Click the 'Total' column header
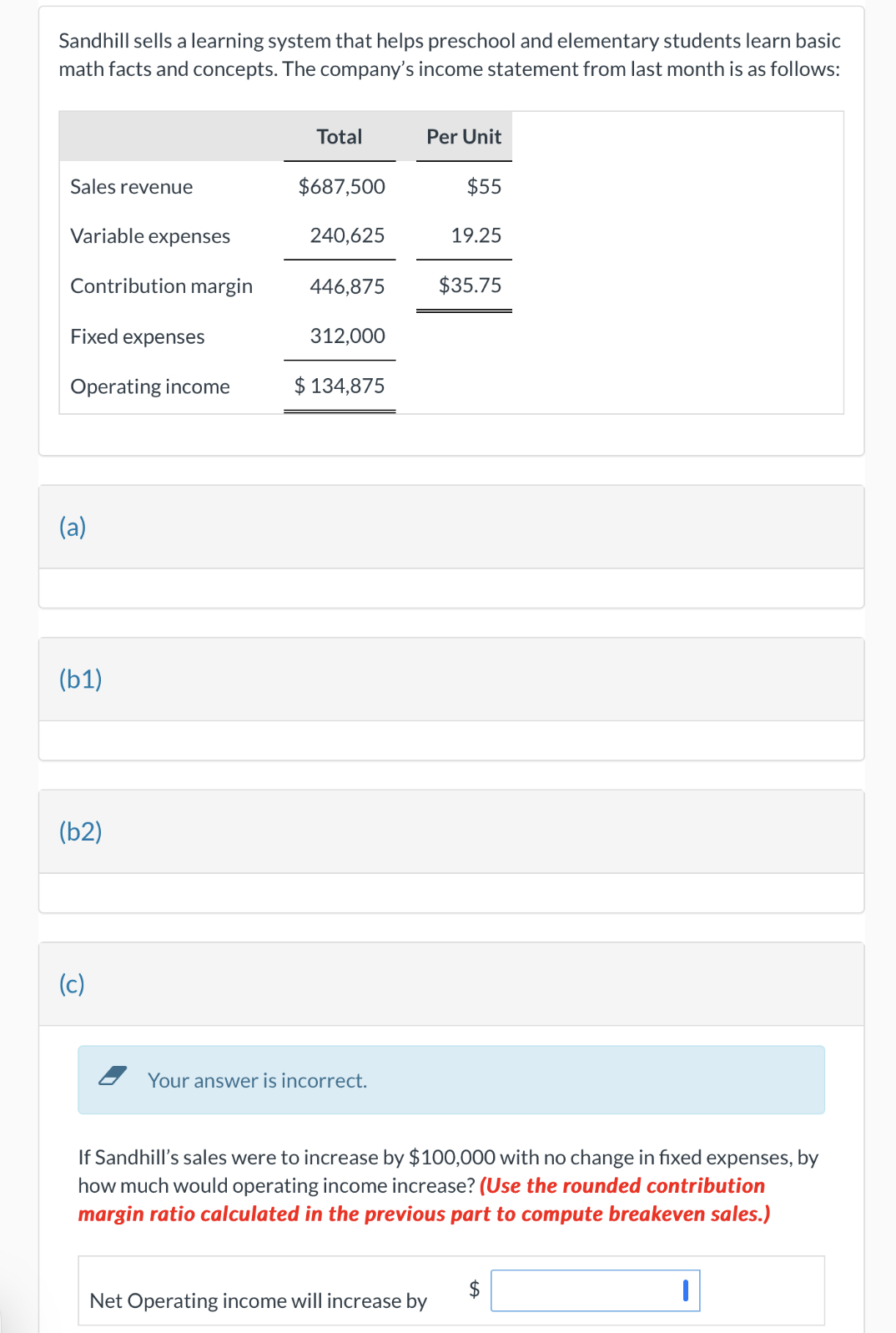This screenshot has height=1333, width=896. [x=340, y=137]
